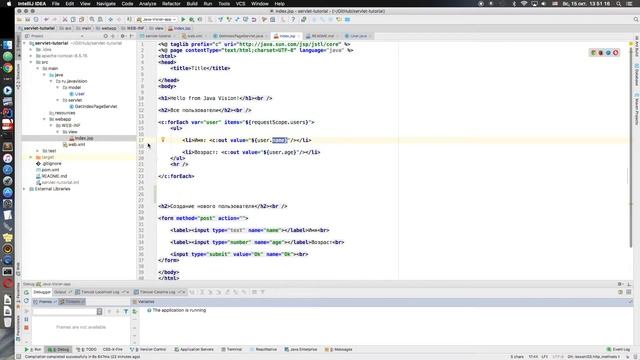Open the VCS menu
This screenshot has height=360, width=640.
241,4
